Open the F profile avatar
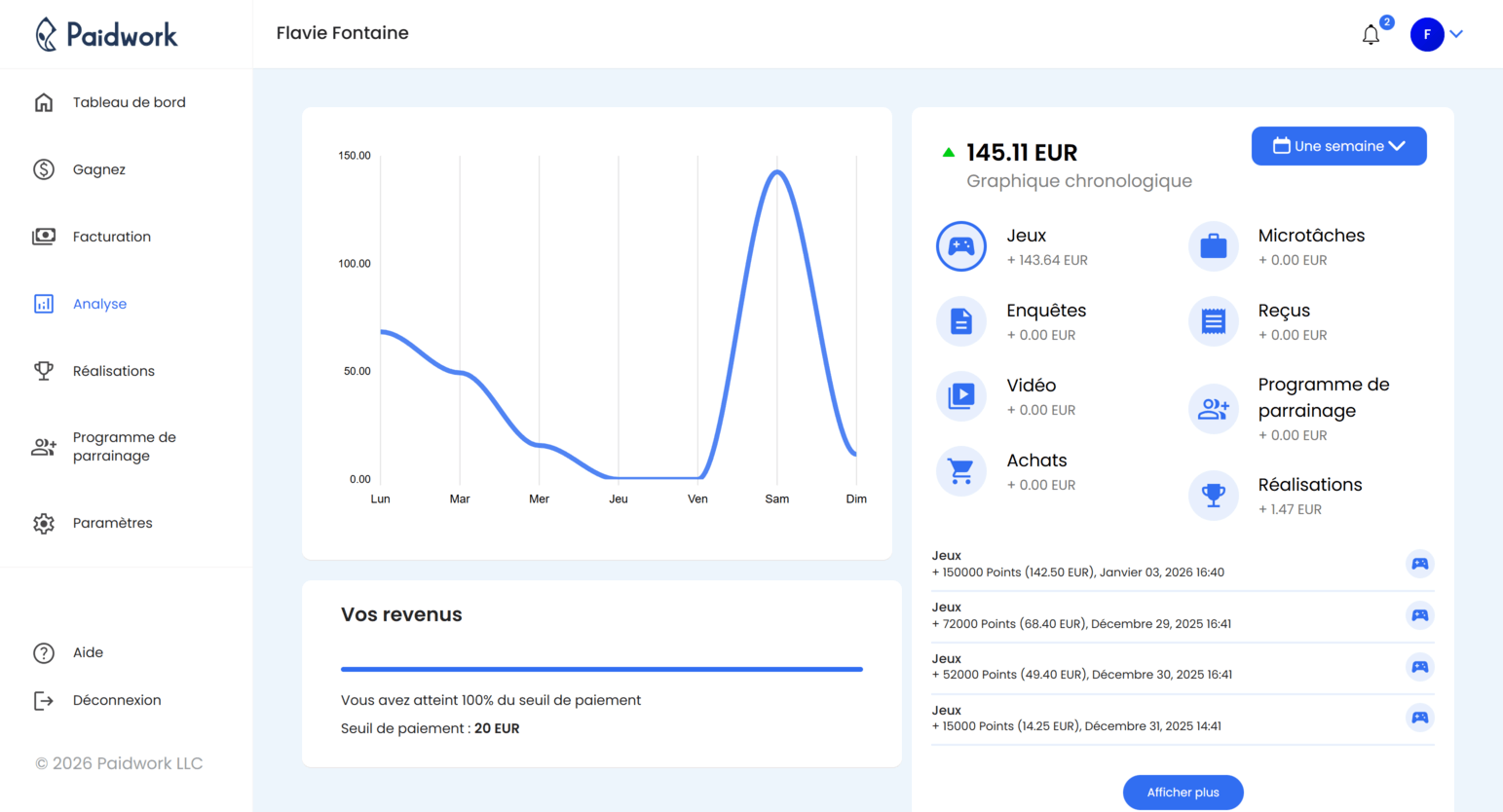1503x812 pixels. pyautogui.click(x=1426, y=35)
